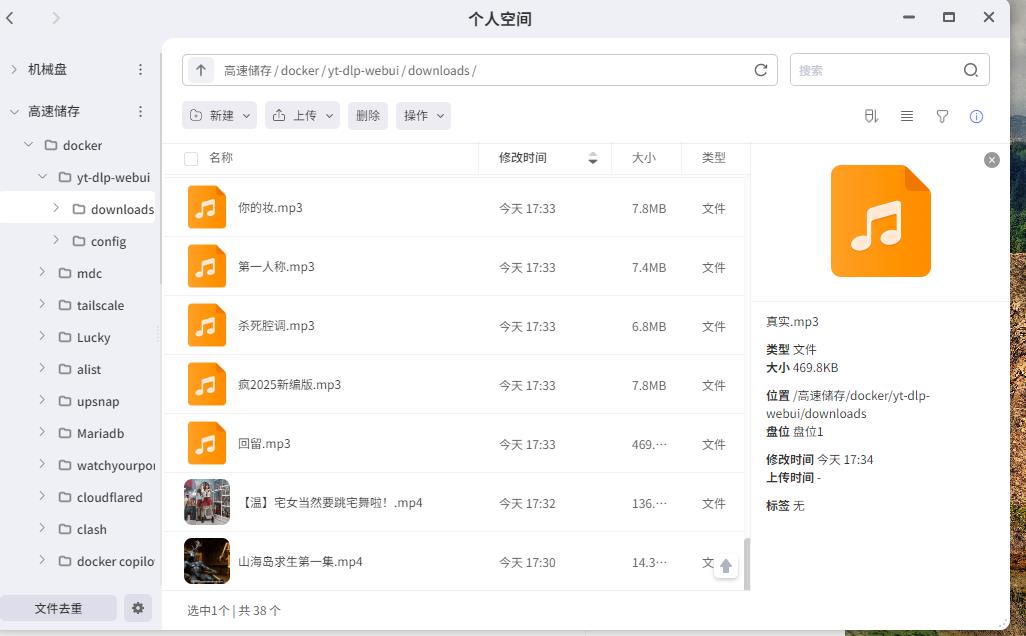
Task: Tick the select-all checkbox
Action: pos(191,158)
